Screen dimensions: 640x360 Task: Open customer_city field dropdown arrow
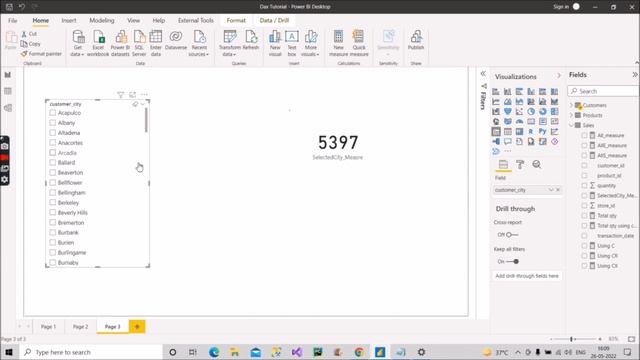(551, 190)
